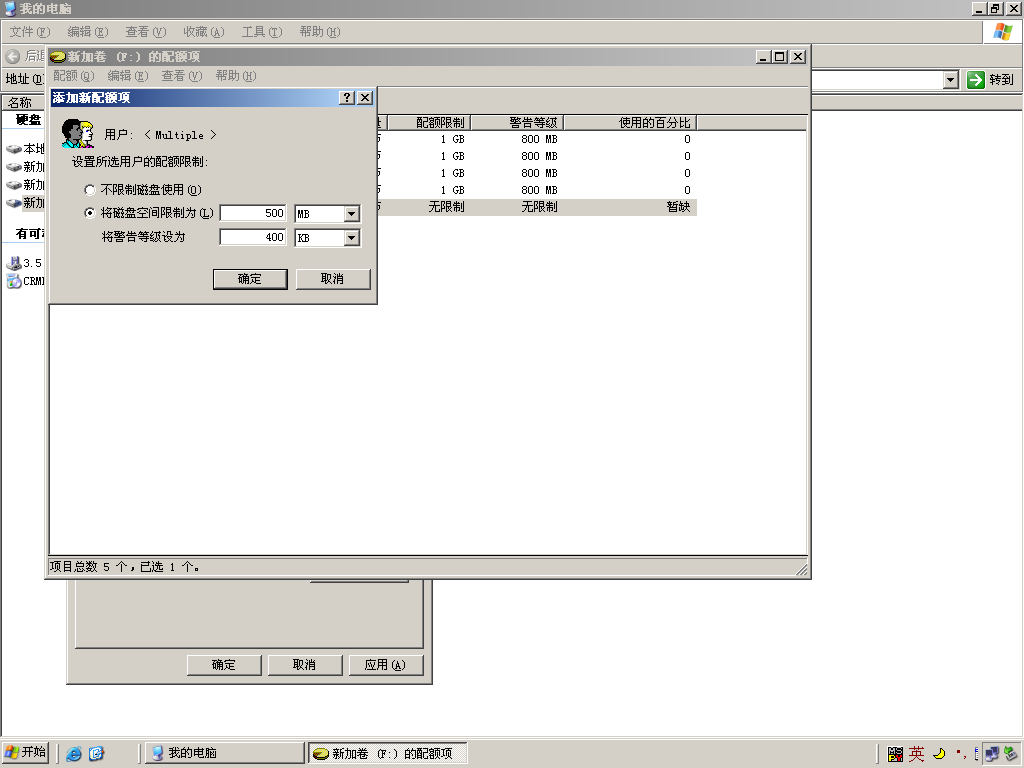The height and width of the screenshot is (768, 1024).
Task: Confirm the new quota entry with 确定
Action: (x=250, y=279)
